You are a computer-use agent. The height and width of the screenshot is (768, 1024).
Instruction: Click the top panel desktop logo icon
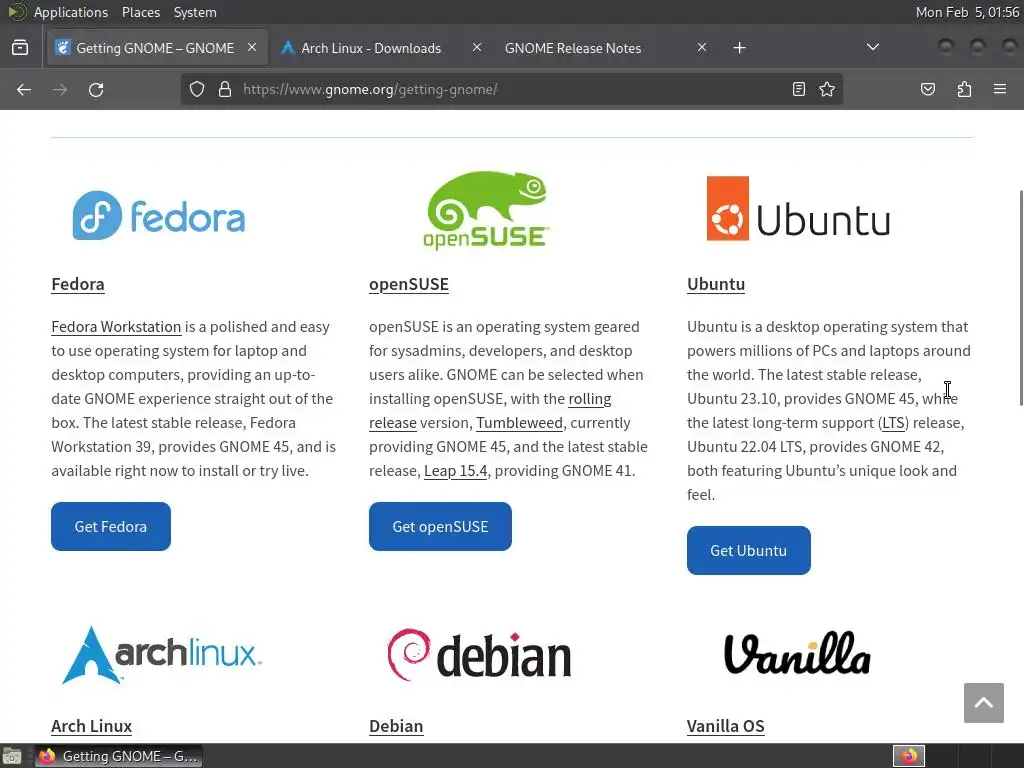tap(16, 12)
